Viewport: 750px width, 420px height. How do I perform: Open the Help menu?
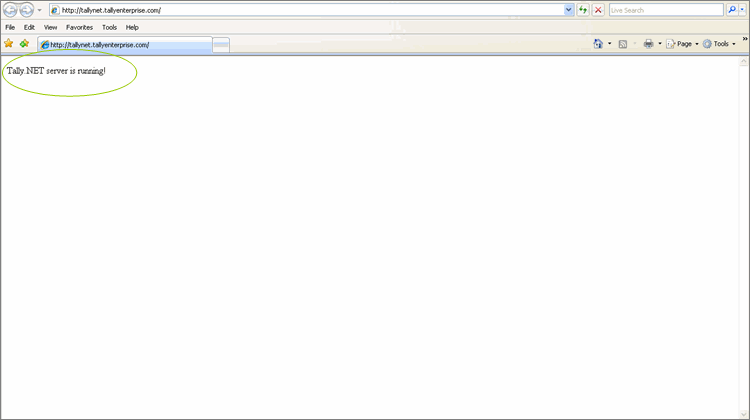click(132, 27)
